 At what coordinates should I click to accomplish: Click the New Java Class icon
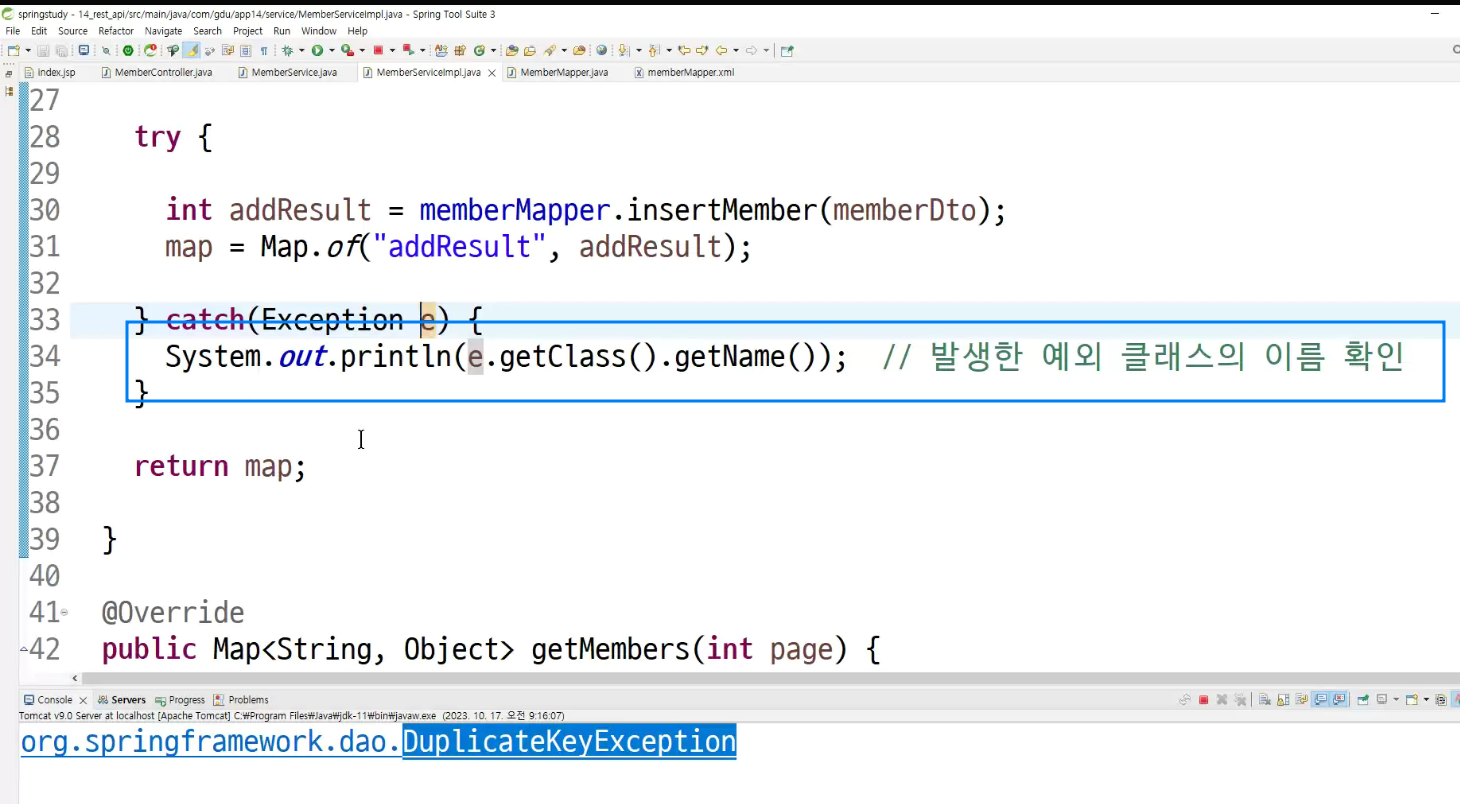pyautogui.click(x=479, y=50)
